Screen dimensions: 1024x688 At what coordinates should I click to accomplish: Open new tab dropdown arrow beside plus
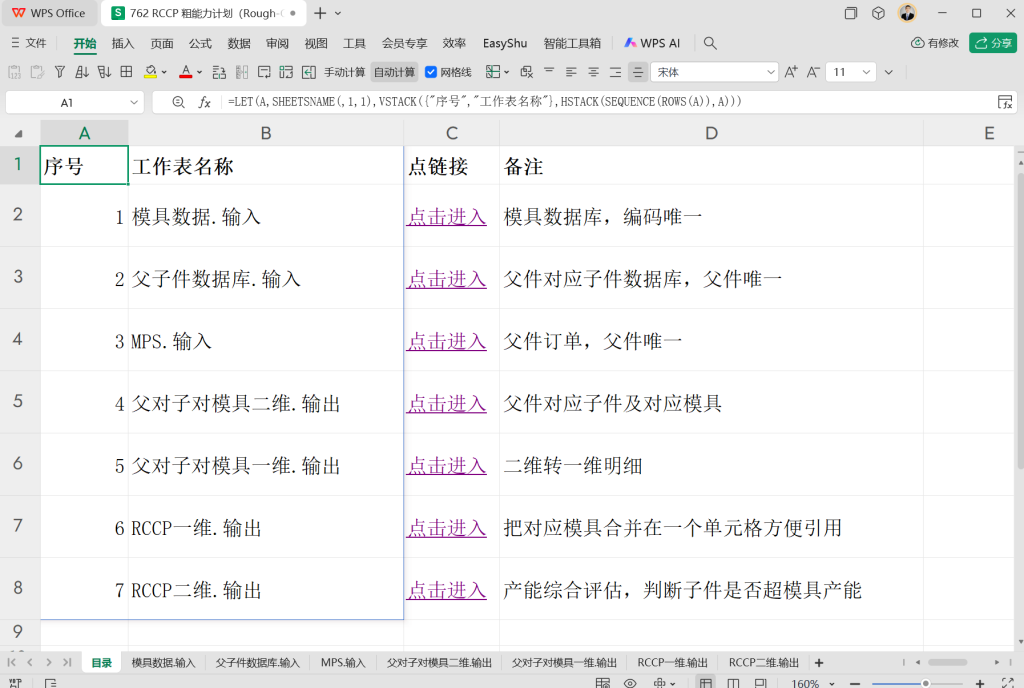pos(338,13)
